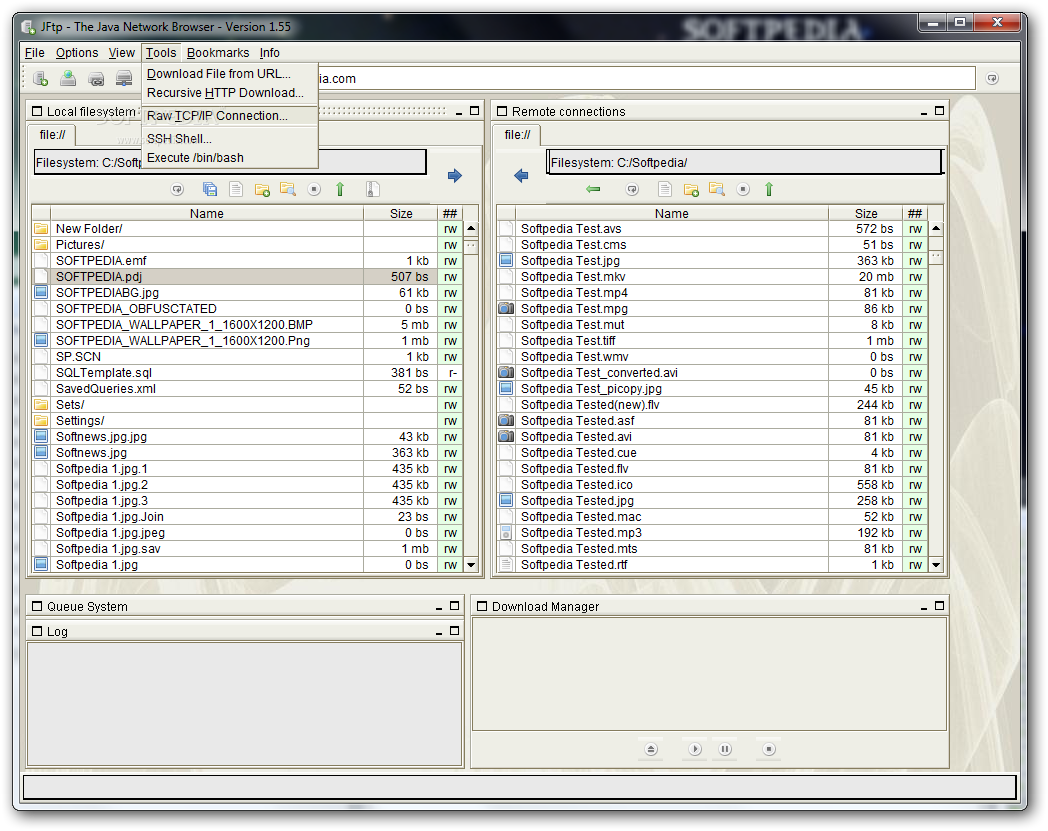Create new folder in local filesystem
Viewport: 1048px width, 831px height.
point(262,189)
